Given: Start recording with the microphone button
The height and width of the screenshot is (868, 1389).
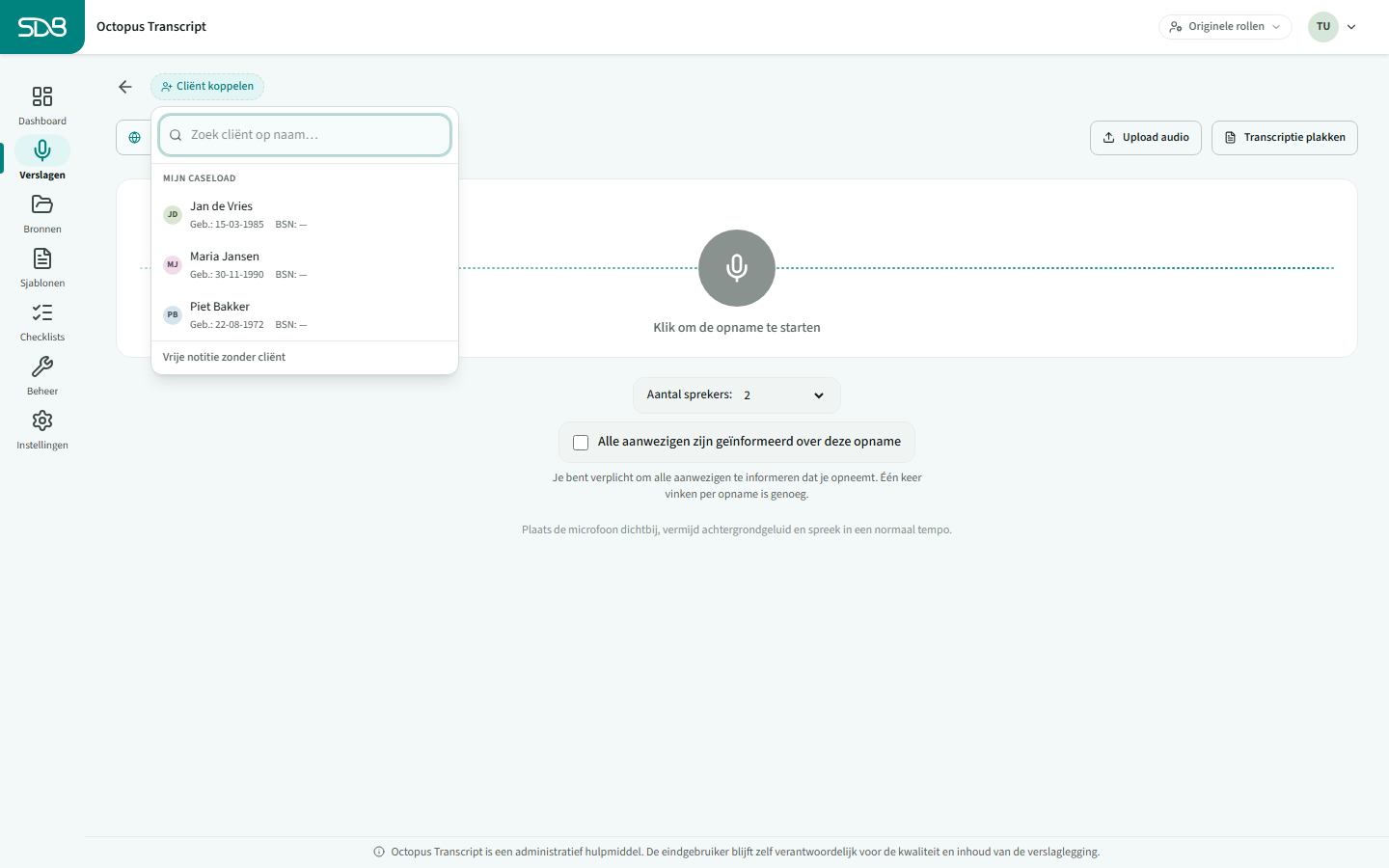Looking at the screenshot, I should coord(737,268).
